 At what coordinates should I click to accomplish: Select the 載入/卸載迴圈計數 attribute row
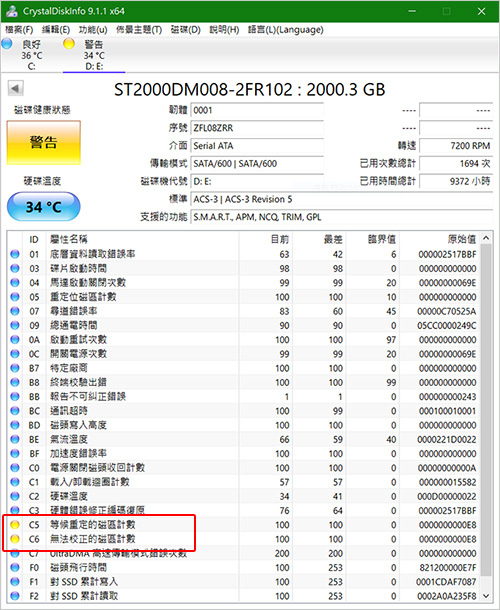click(x=244, y=482)
